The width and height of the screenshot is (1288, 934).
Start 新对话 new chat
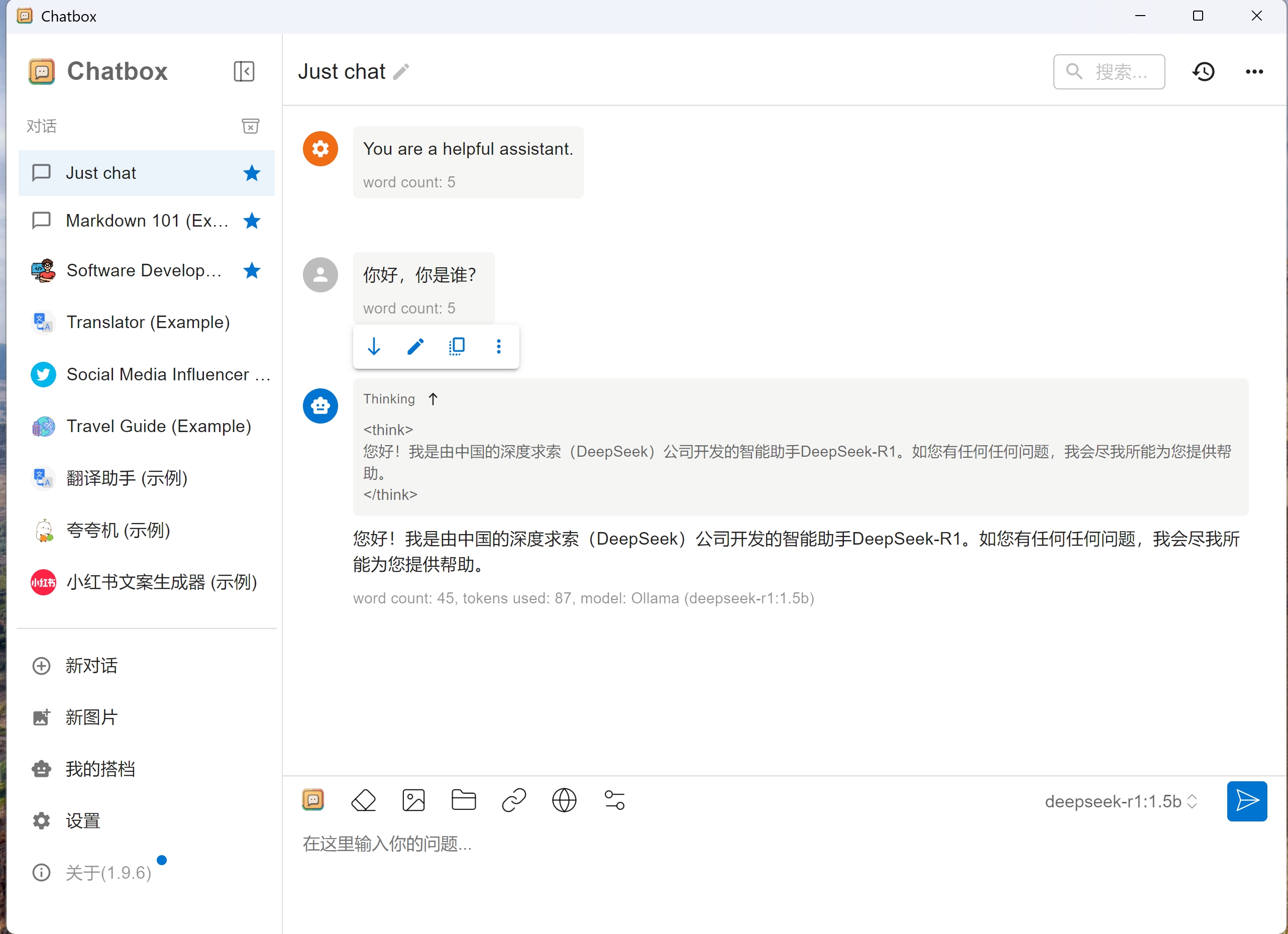pos(147,665)
